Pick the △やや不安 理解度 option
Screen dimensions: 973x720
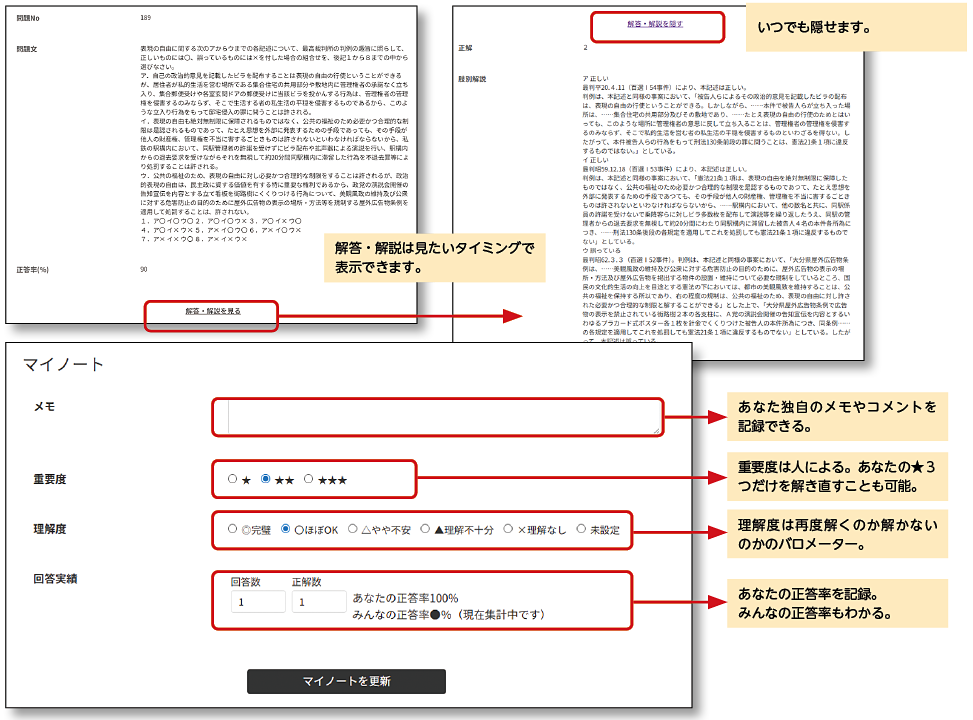(x=351, y=529)
